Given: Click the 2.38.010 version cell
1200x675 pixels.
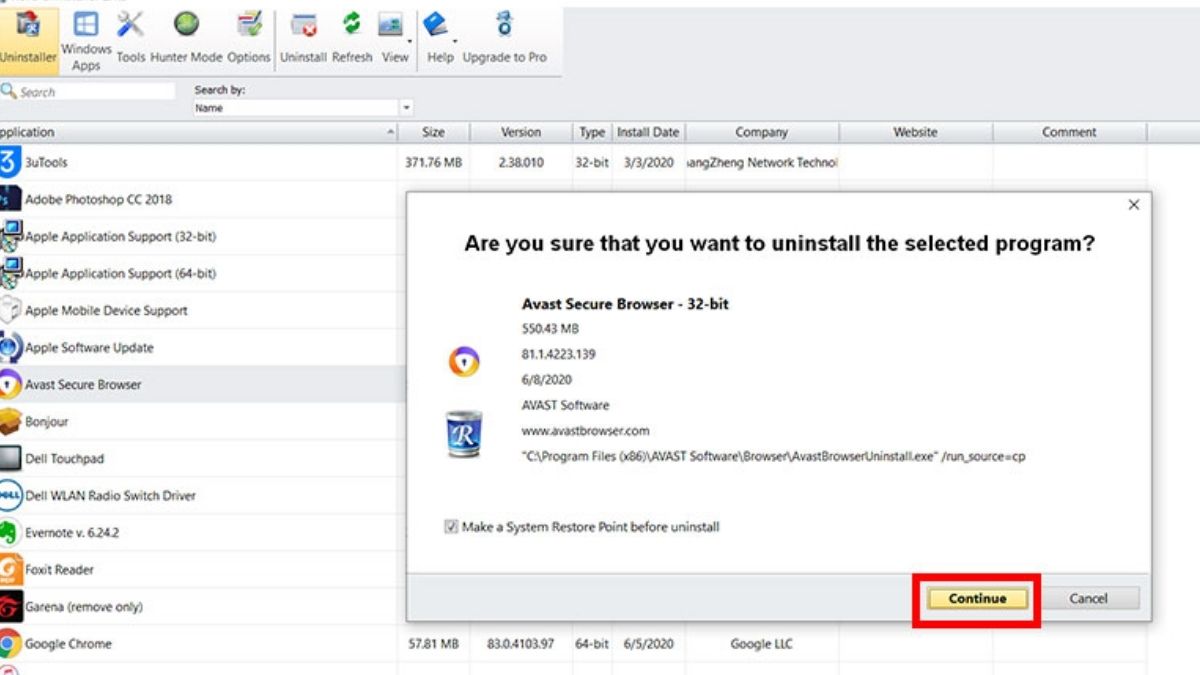Looking at the screenshot, I should (521, 162).
